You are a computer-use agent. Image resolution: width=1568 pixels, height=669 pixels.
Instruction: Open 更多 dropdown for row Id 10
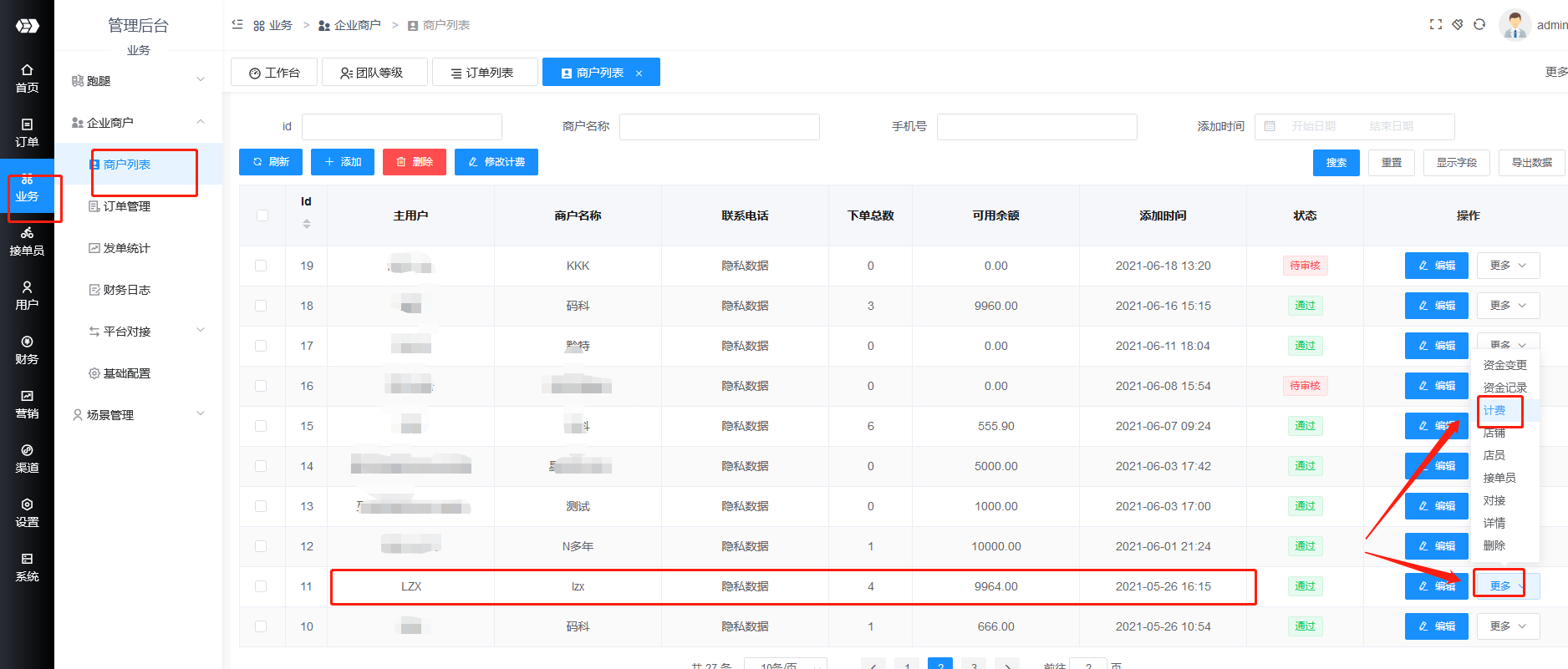[x=1508, y=626]
